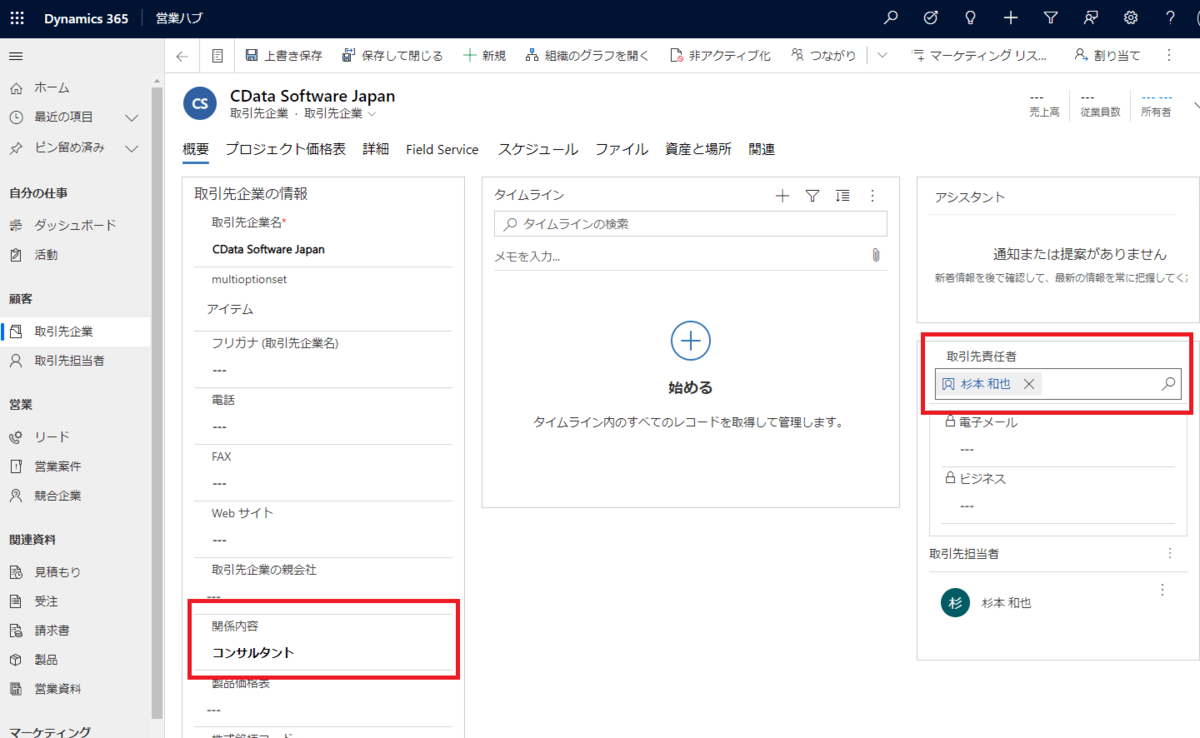This screenshot has width=1200, height=738.
Task: Open the 関係内容 コンサルタント field
Action: pyautogui.click(x=253, y=653)
